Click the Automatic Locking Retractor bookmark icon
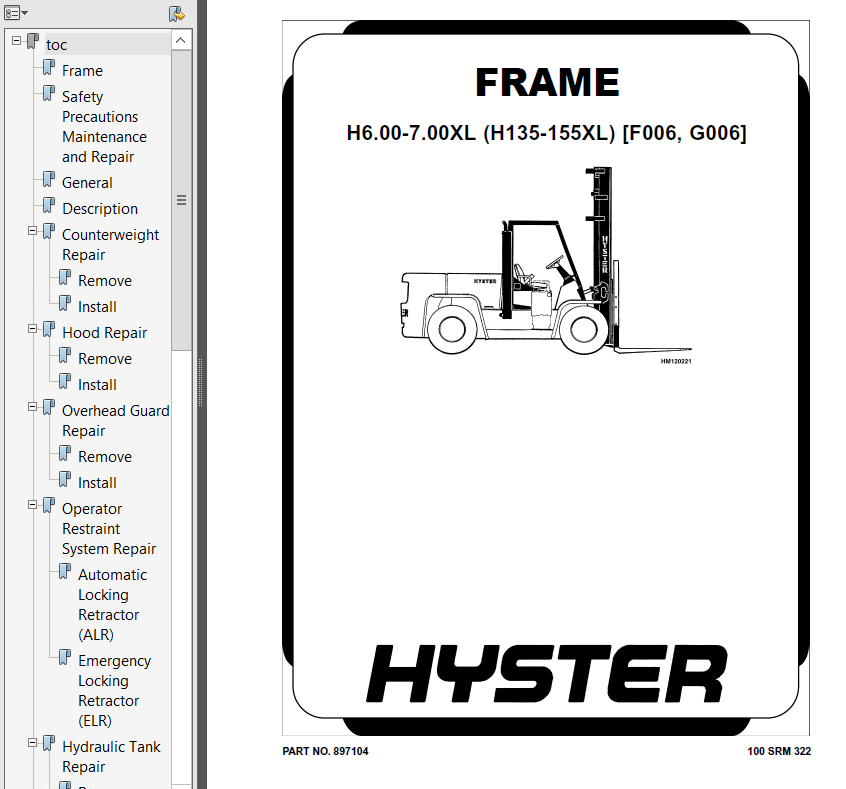846x789 pixels. [65, 572]
